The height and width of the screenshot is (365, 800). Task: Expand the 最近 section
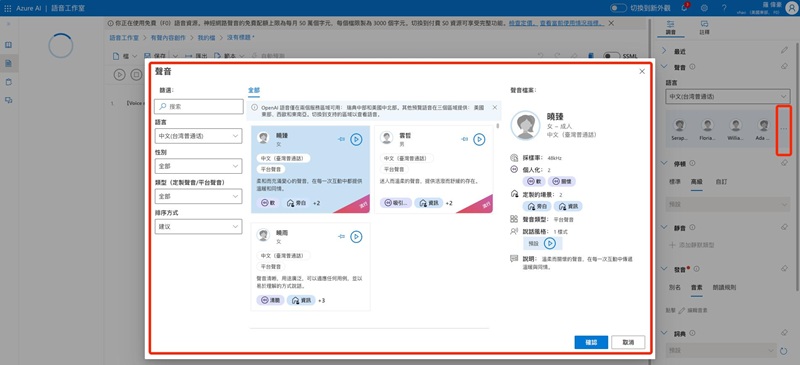tap(664, 51)
